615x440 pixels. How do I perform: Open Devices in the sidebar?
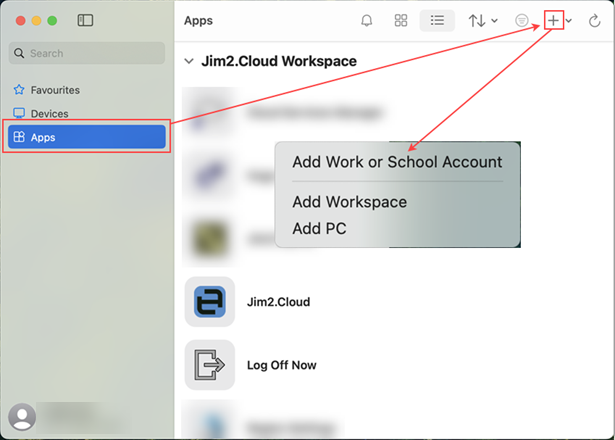[87, 113]
